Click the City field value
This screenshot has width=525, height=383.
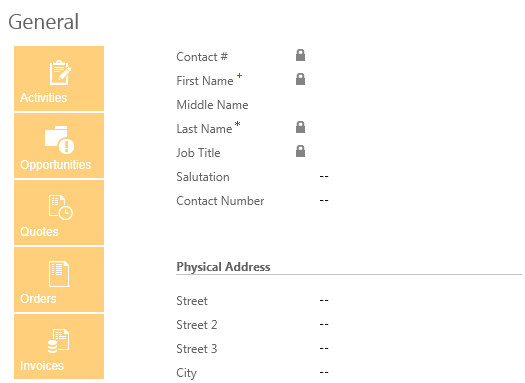[324, 372]
